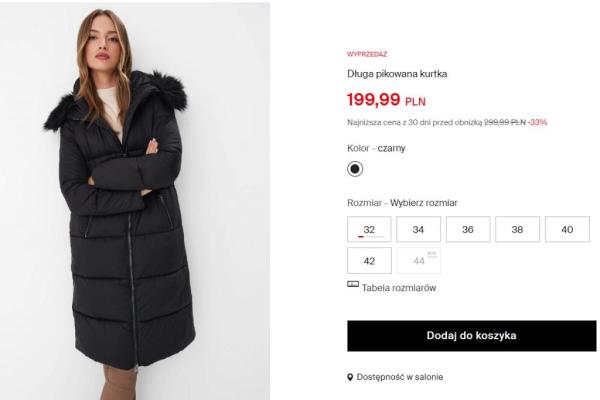
Task: Choose size 32
Action: tap(369, 230)
